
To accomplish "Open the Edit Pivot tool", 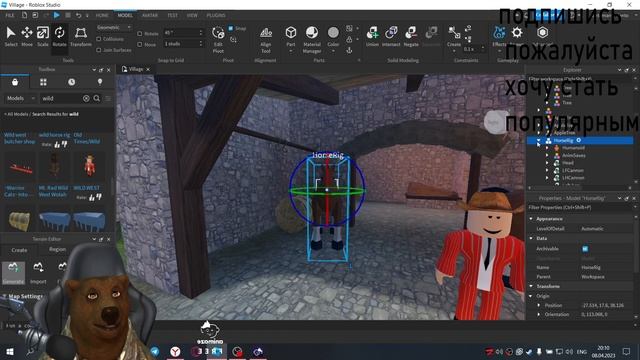I will click(218, 39).
